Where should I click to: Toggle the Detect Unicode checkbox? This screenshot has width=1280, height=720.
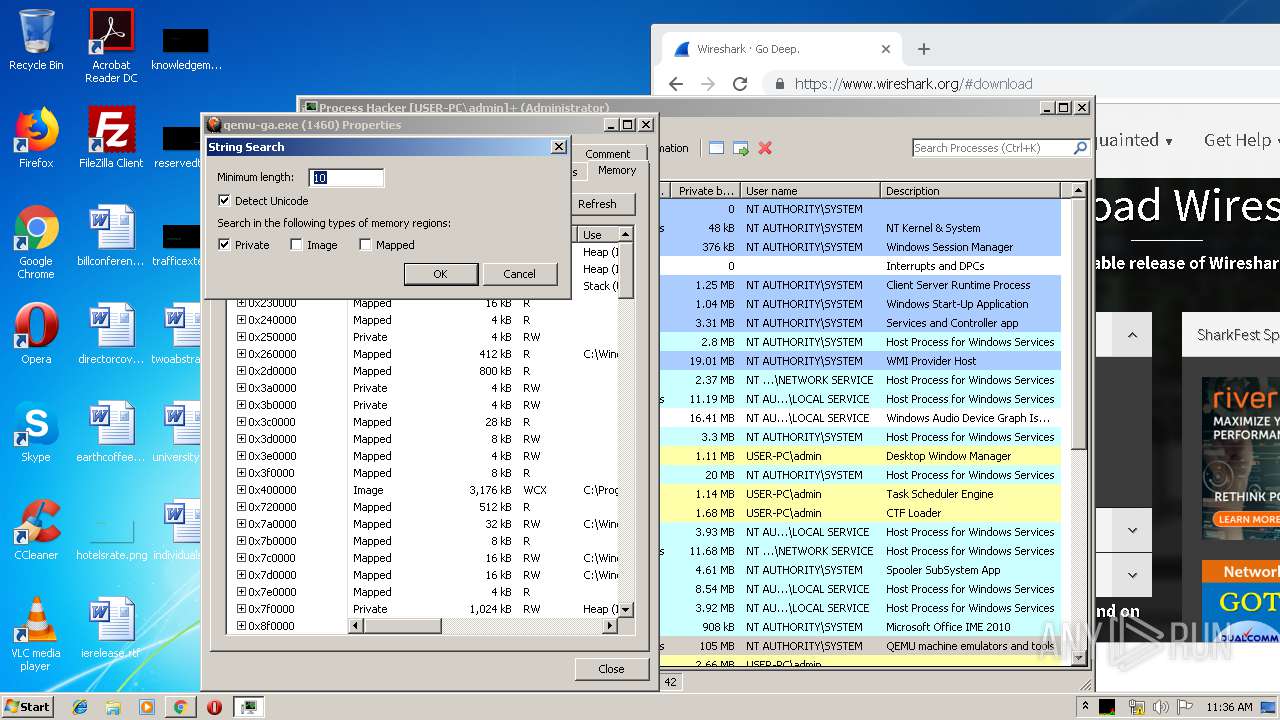(x=224, y=201)
